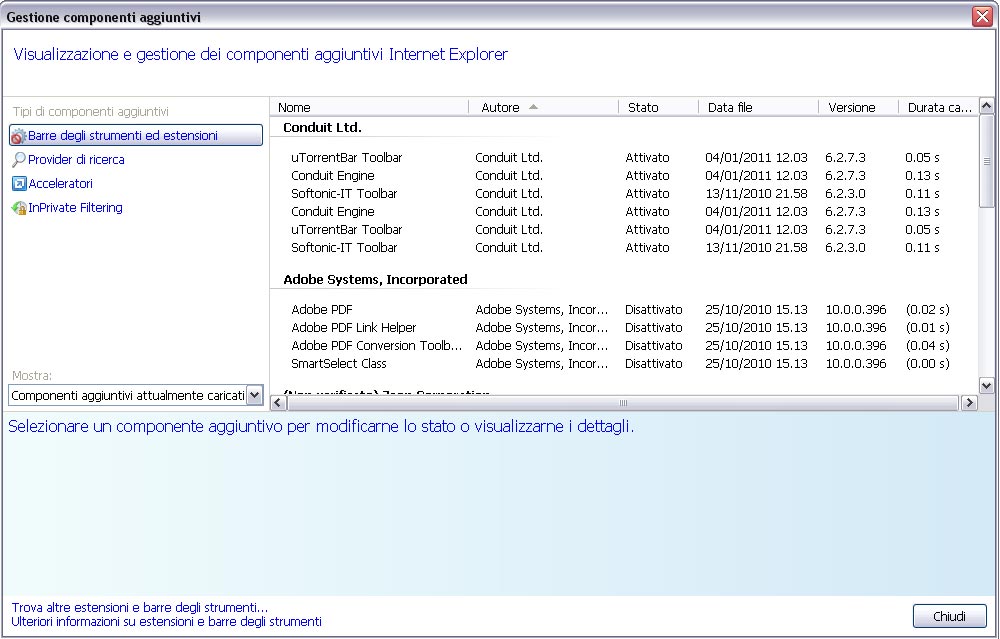Click the horizontal scrollbar thumb
This screenshot has width=1000, height=639.
point(623,402)
